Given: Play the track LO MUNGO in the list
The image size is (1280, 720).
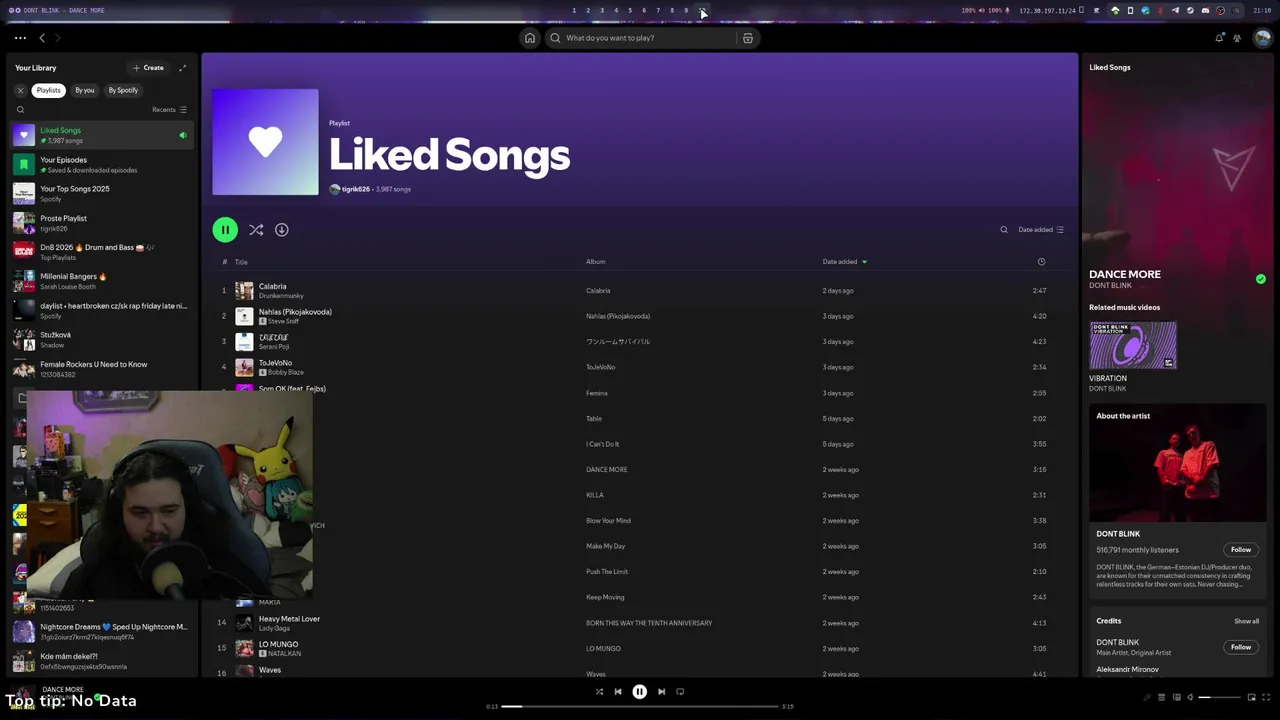Looking at the screenshot, I should click(x=640, y=648).
